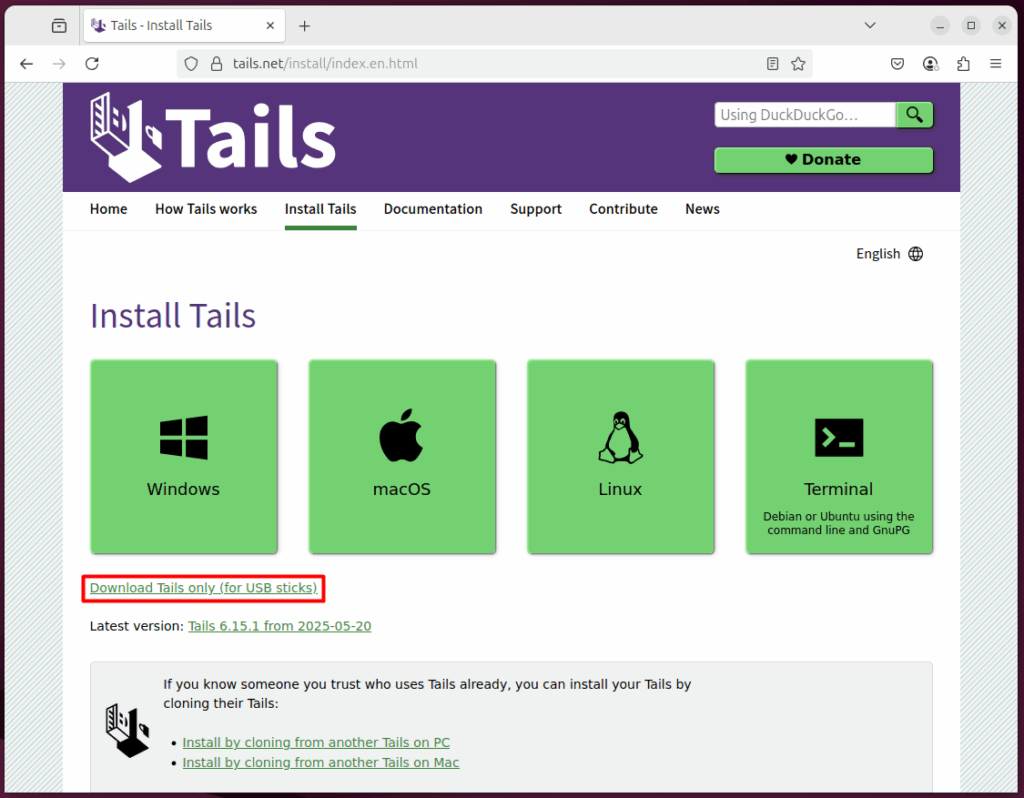Select the macOS install tile
1024x798 pixels.
(402, 456)
